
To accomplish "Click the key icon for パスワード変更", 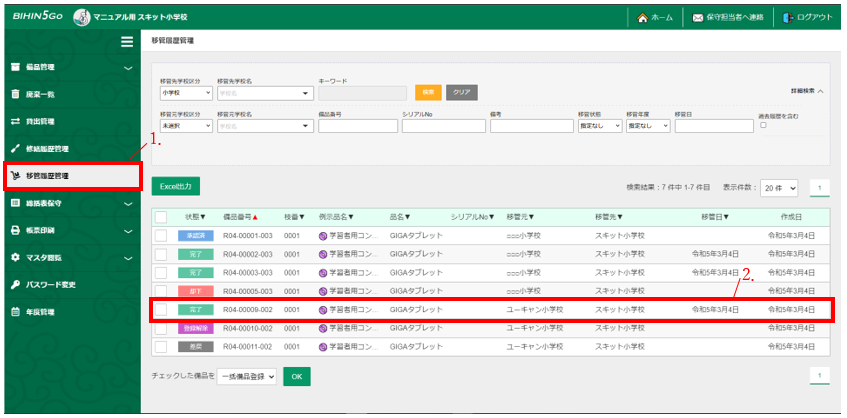I will pos(15,284).
